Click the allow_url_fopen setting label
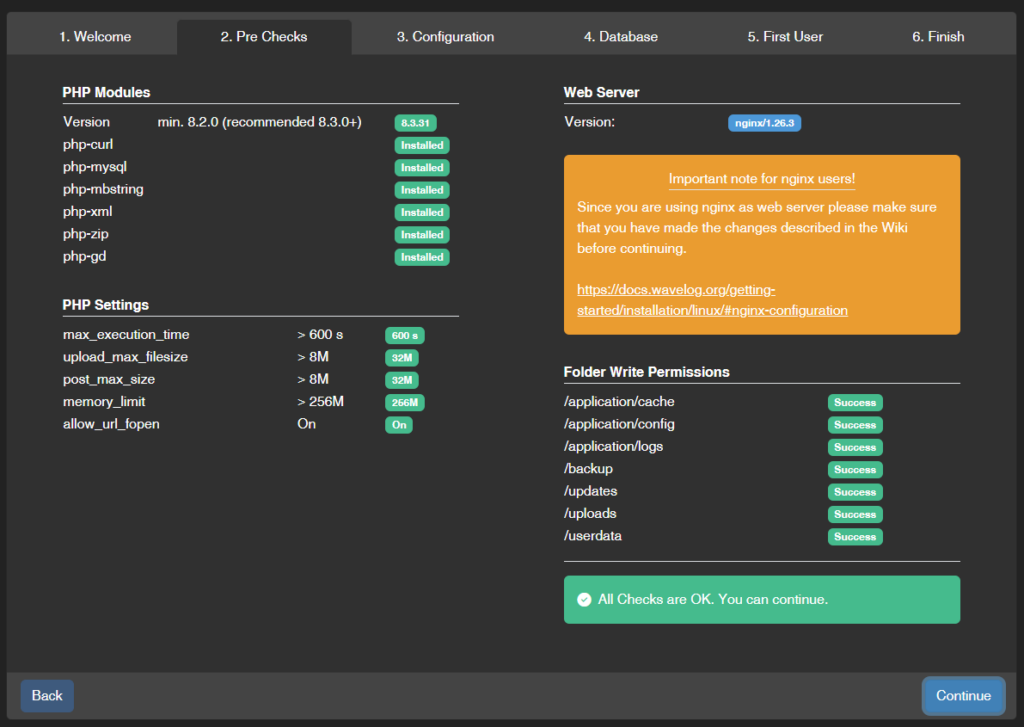 coord(111,424)
